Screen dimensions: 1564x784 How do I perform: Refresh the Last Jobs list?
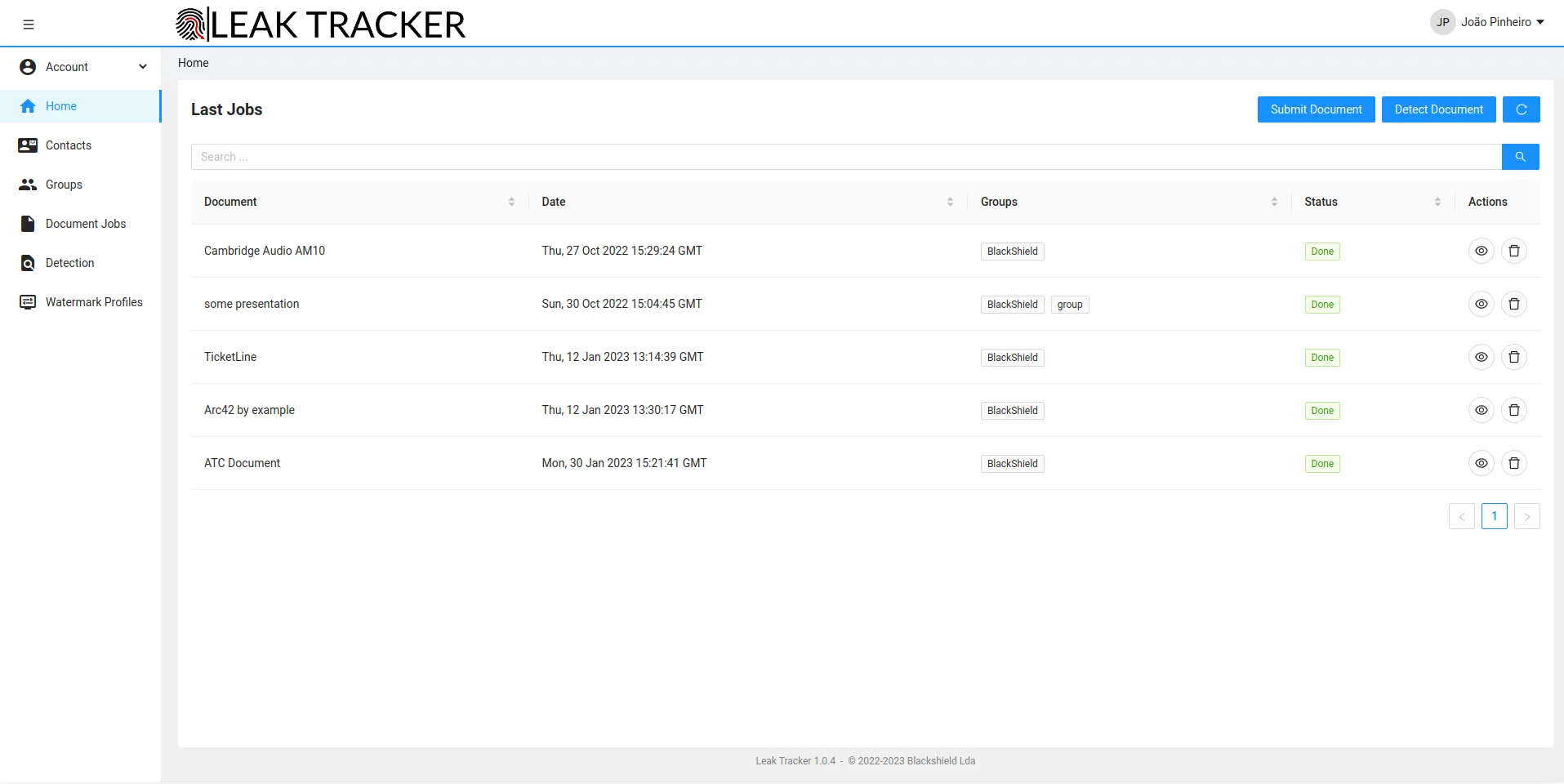click(x=1521, y=109)
